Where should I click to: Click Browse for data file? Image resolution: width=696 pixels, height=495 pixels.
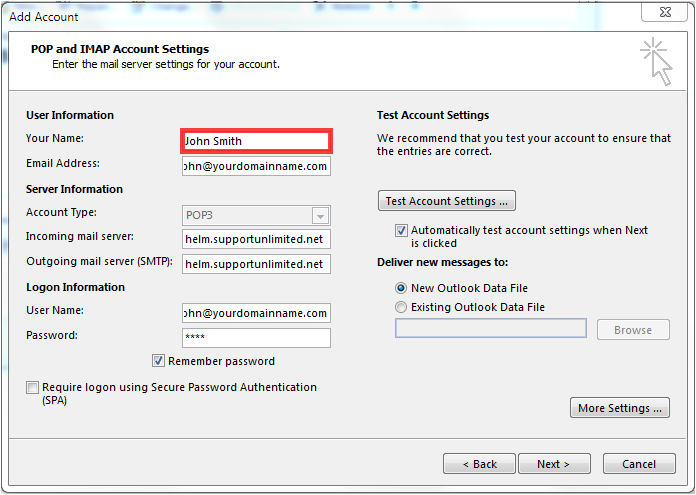tap(633, 330)
